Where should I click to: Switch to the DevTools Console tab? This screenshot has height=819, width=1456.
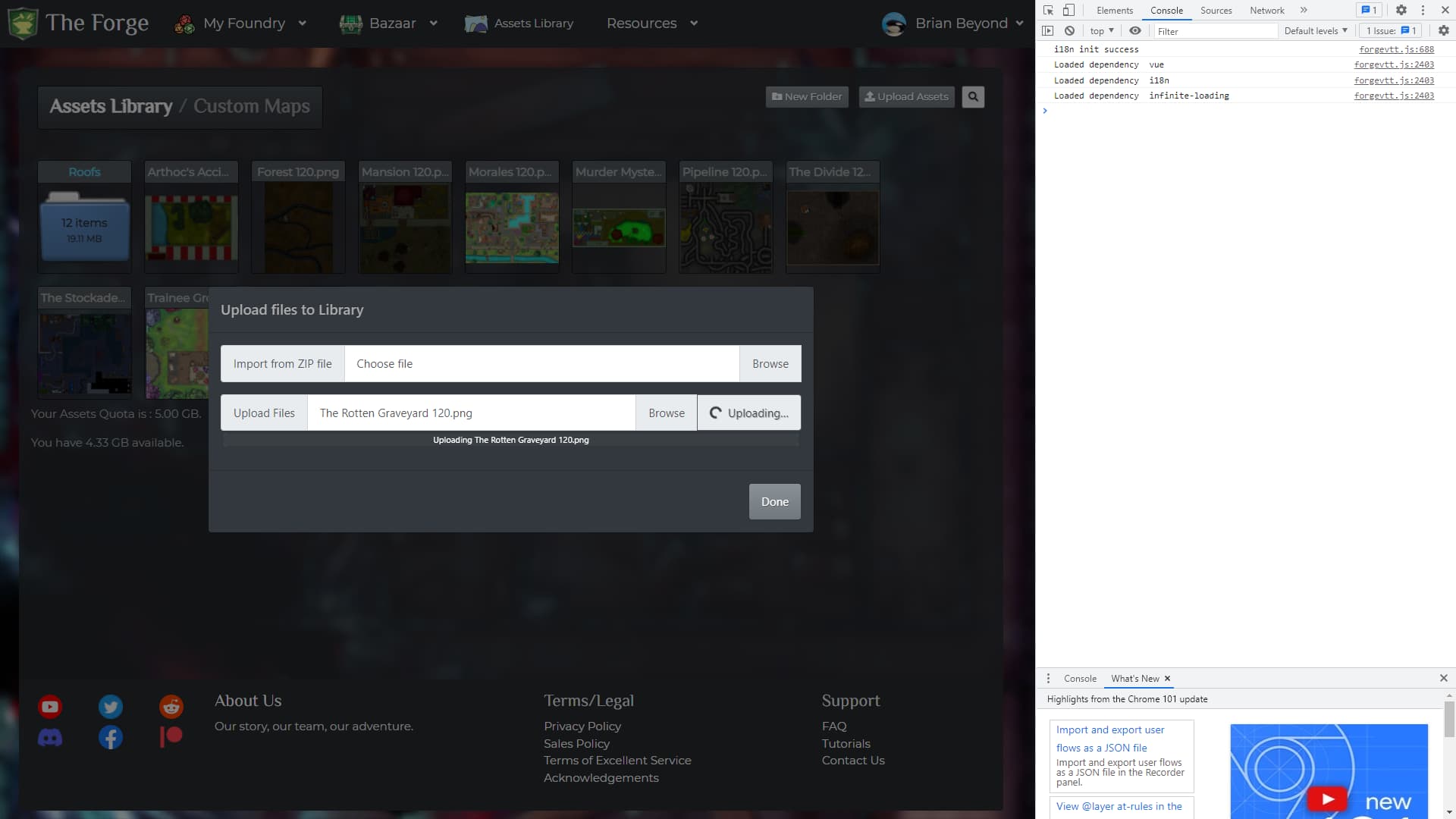click(x=1166, y=11)
